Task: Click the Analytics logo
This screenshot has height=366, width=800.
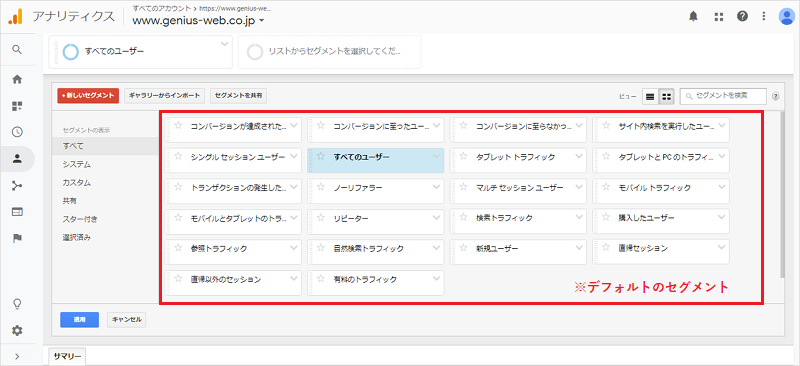Action: (15, 17)
